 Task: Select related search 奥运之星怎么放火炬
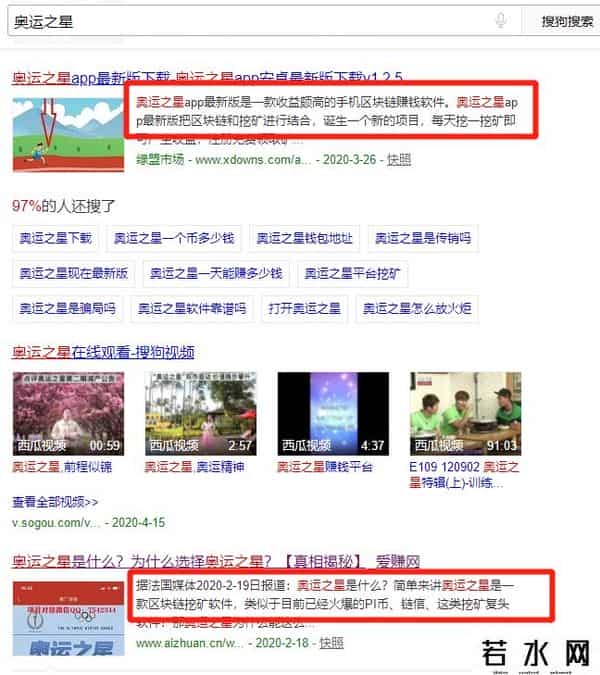[x=417, y=309]
